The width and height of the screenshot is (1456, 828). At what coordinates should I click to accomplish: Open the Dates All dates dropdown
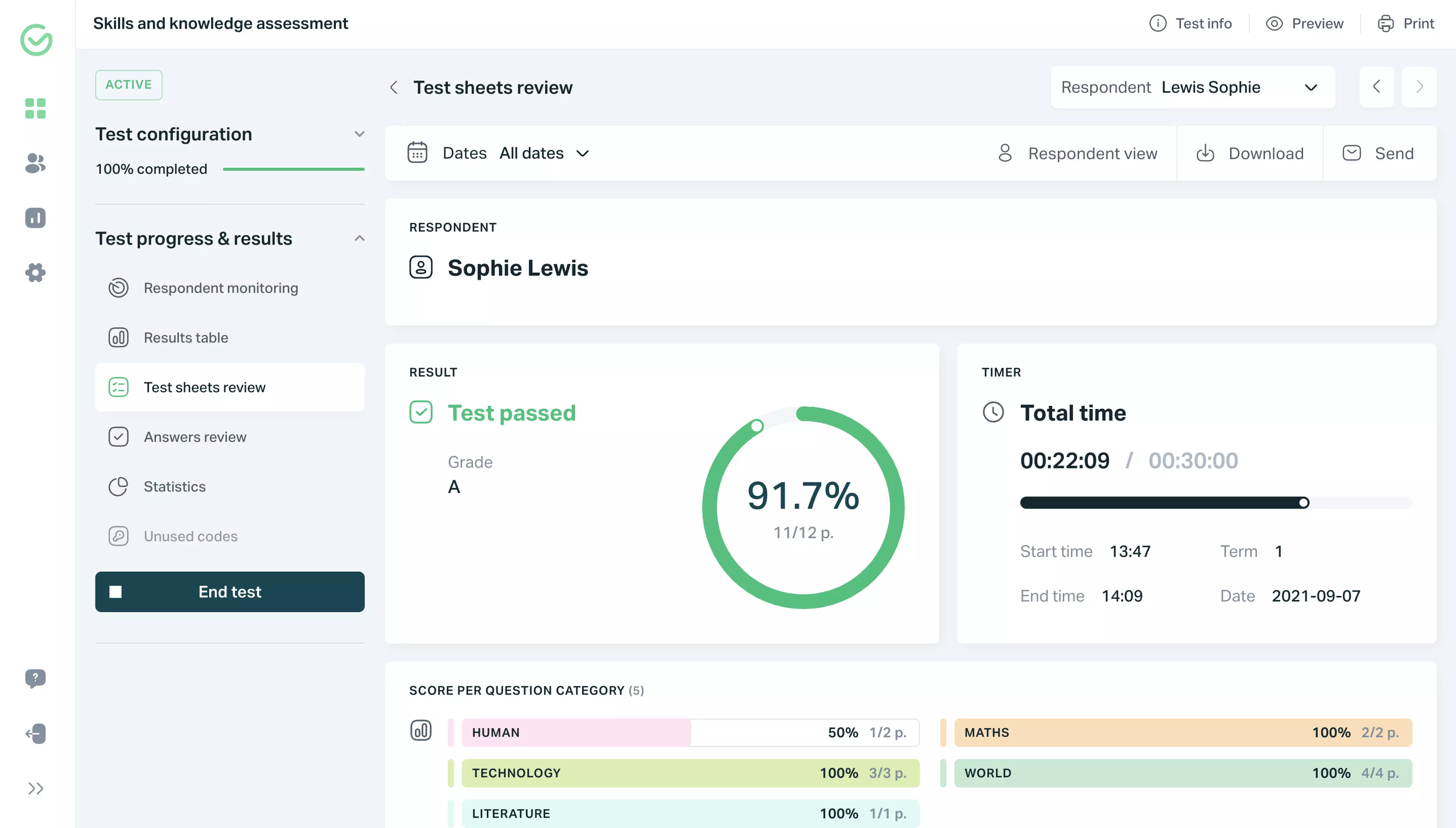pos(515,153)
